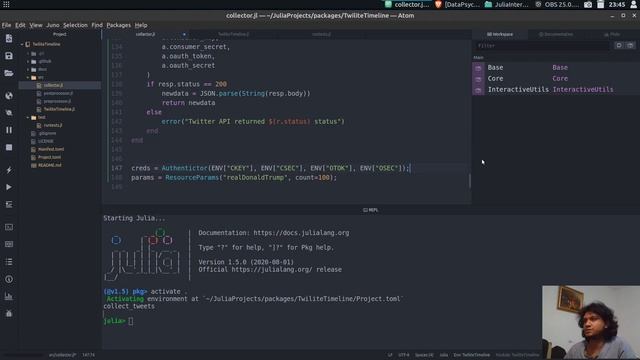The image size is (640, 360).
Task: Click the info documentation icon in toolbar
Action: point(9,279)
